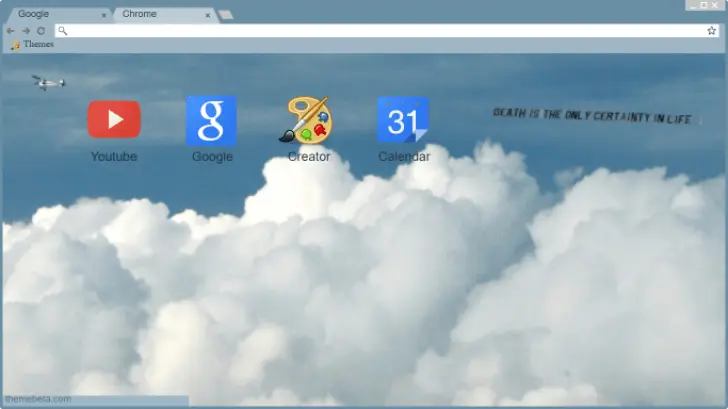
Task: Click the browser forward arrow
Action: (26, 31)
